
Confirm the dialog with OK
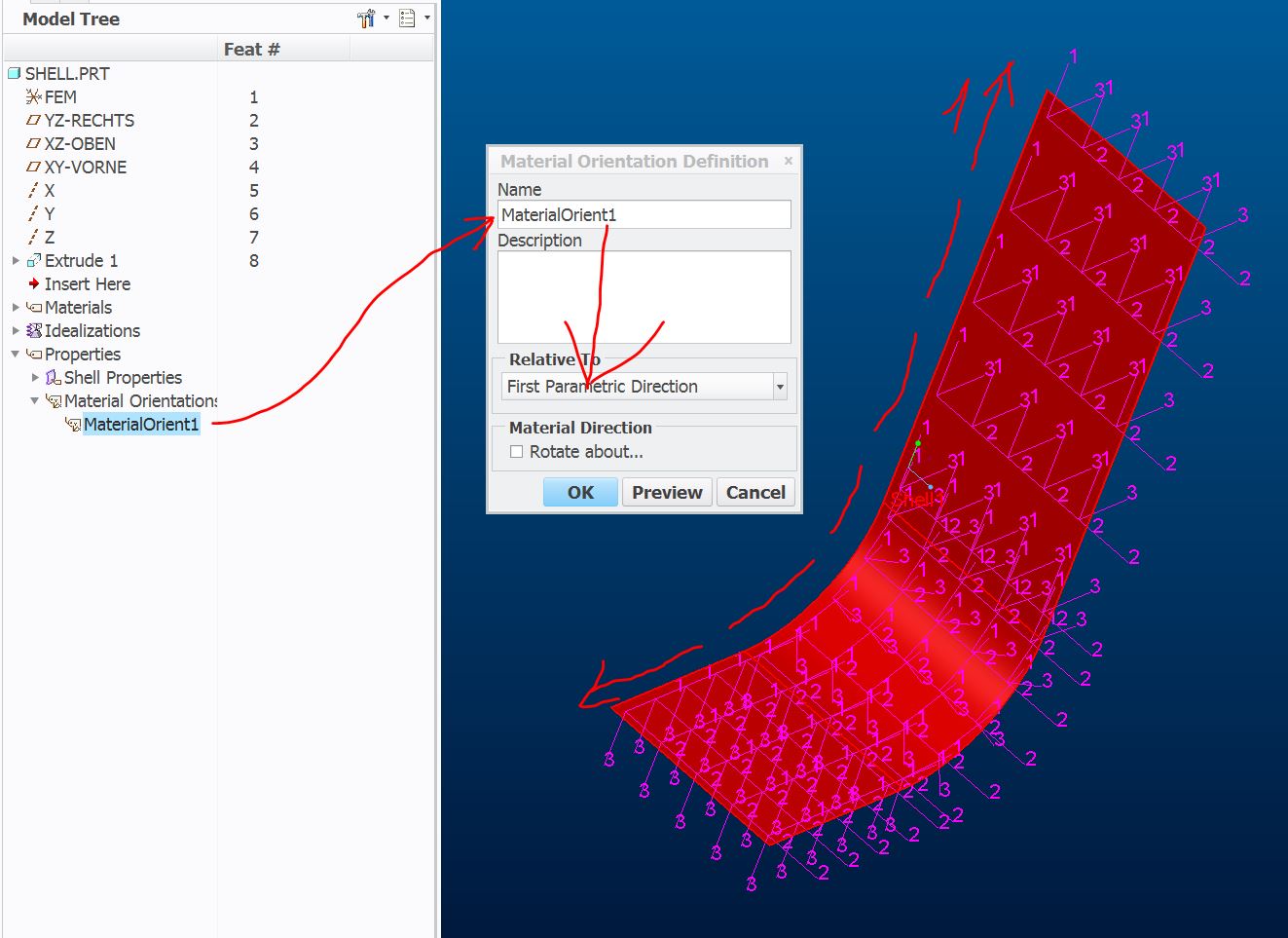[x=579, y=492]
